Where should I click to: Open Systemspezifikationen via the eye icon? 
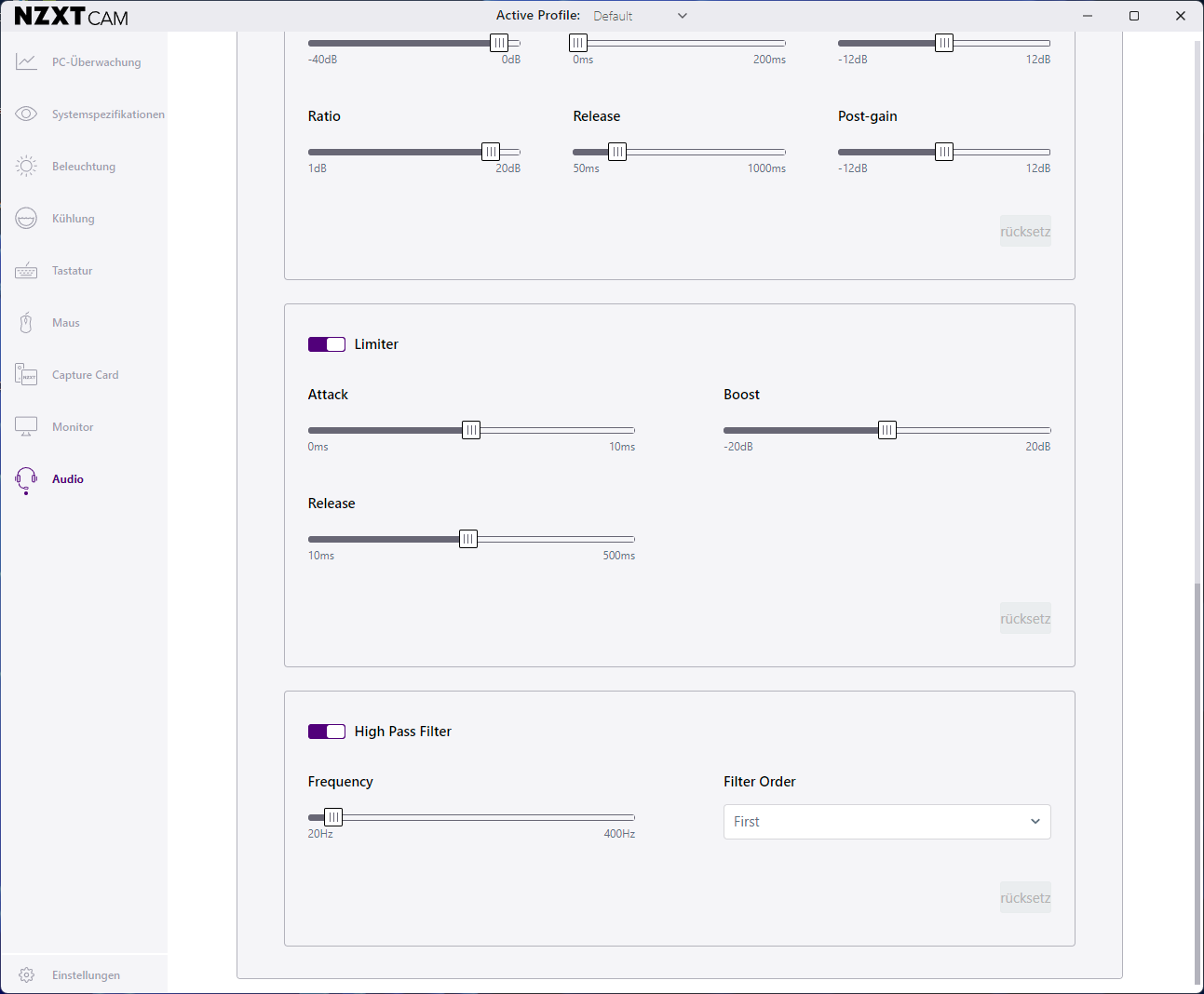26,114
